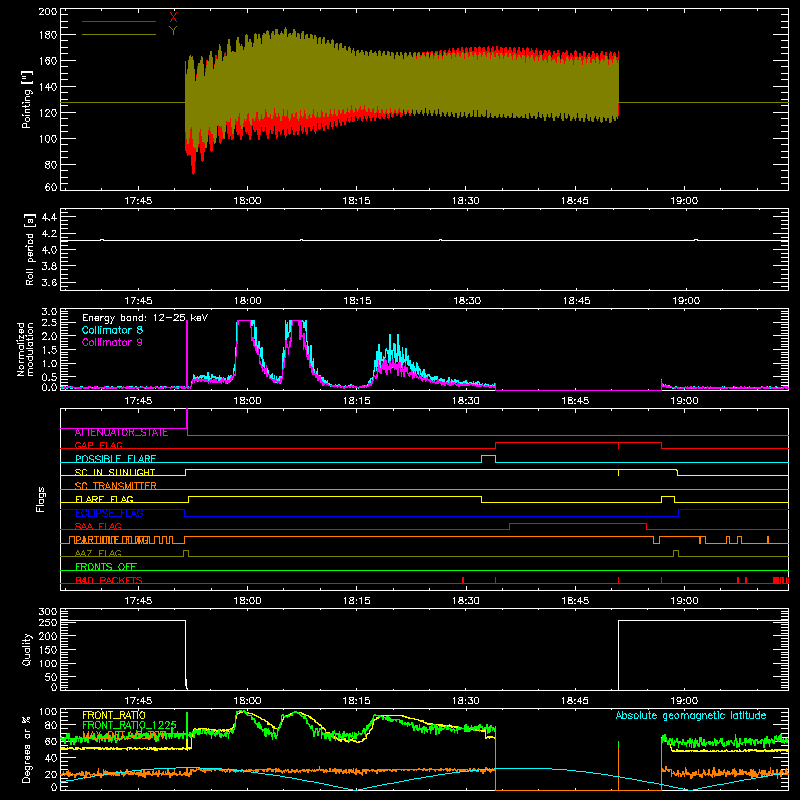The width and height of the screenshot is (800, 800).
Task: Click the 17:45 tick under the Quality plot
Action: [138, 701]
